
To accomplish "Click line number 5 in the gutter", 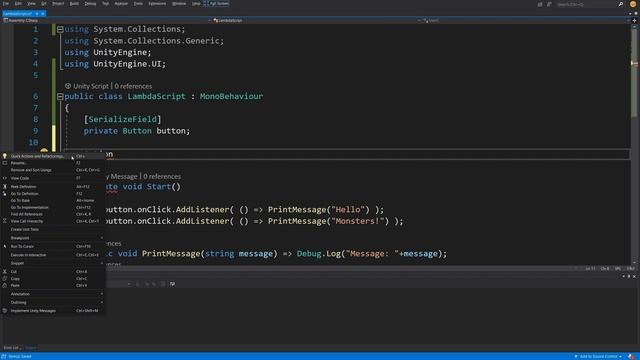I will coord(36,75).
